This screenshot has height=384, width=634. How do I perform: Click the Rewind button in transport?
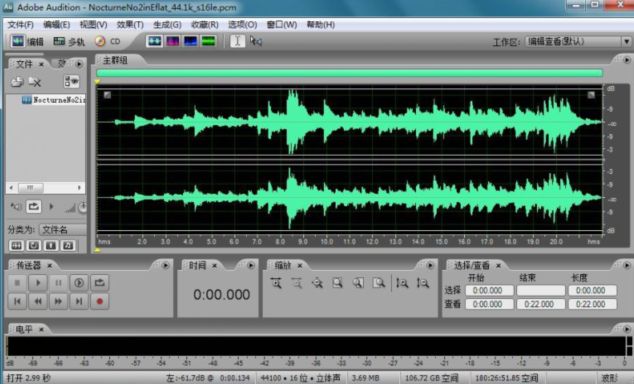pyautogui.click(x=38, y=301)
